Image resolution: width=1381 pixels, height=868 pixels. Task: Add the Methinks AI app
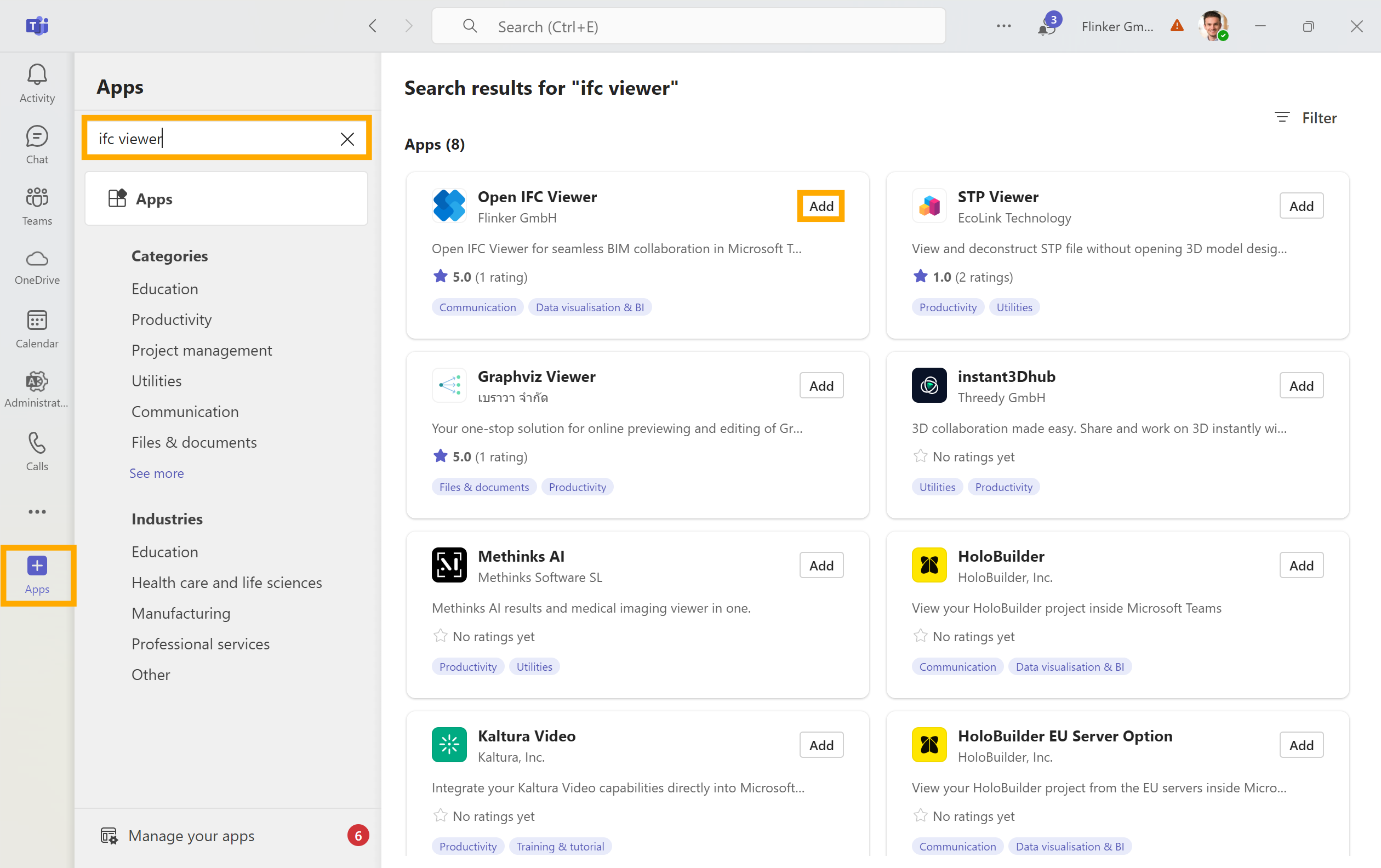[x=821, y=566]
